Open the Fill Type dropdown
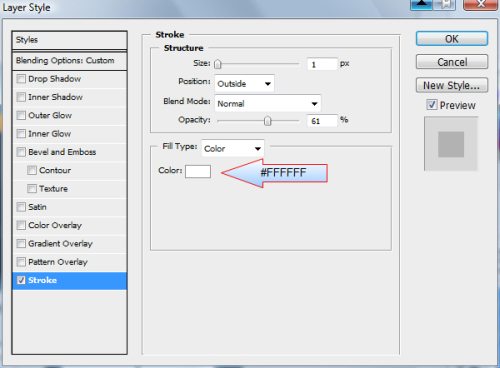Screen dimensions: 500x368 click(233, 148)
